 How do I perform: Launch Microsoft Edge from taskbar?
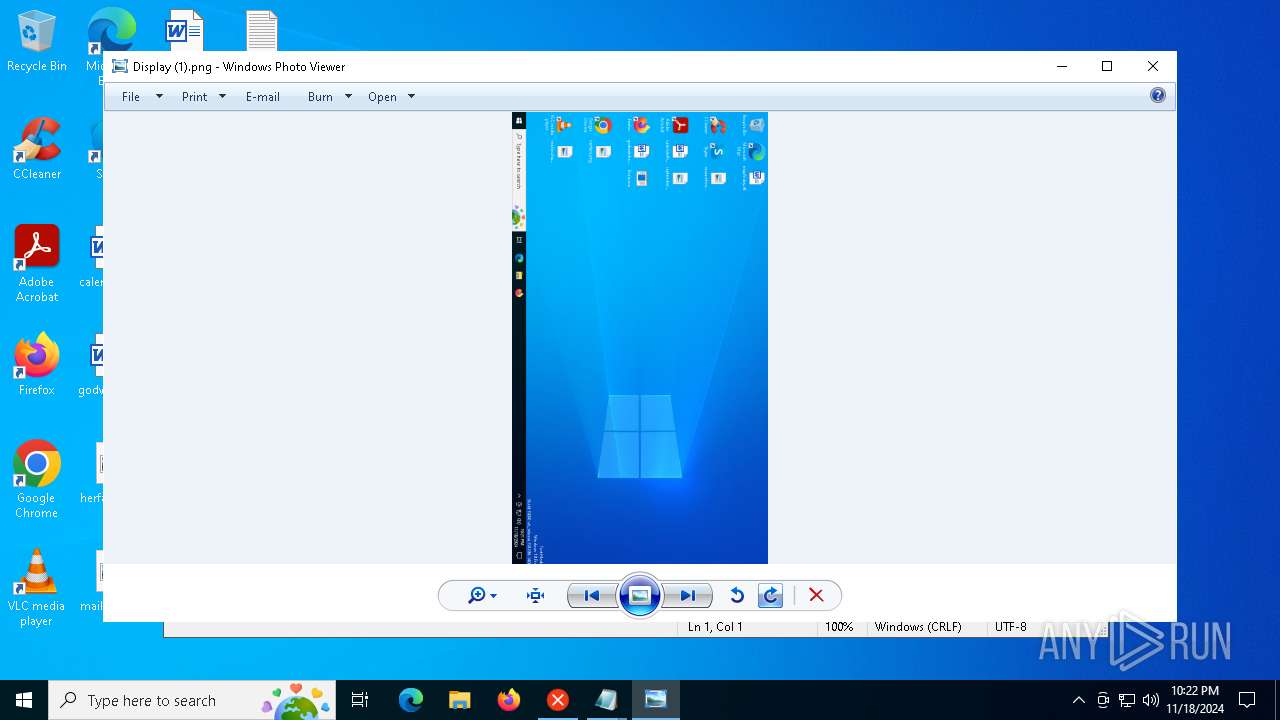(x=411, y=700)
